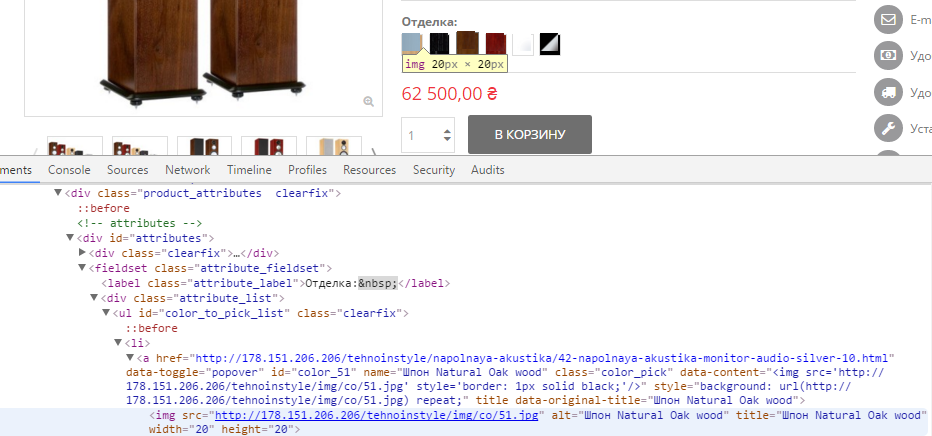The height and width of the screenshot is (436, 932).
Task: Select the black-and-white gloss finish swatch
Action: [x=550, y=45]
